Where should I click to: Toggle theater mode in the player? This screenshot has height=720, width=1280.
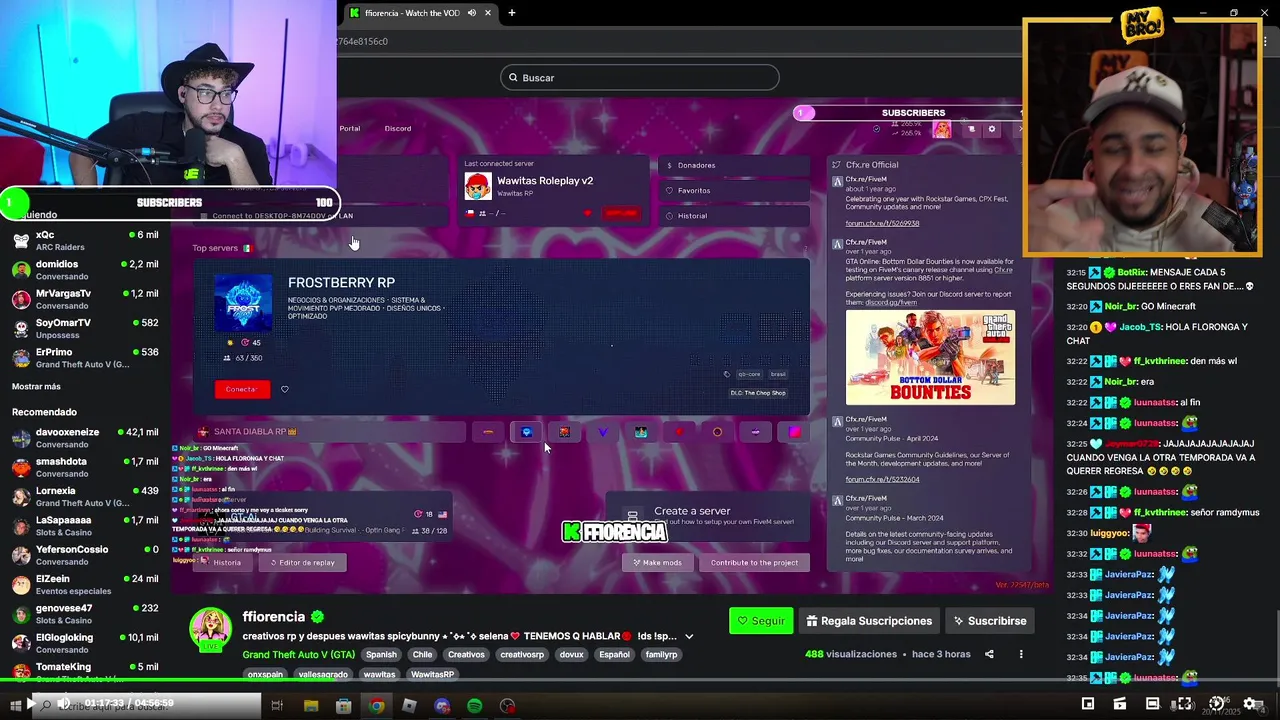(1152, 704)
